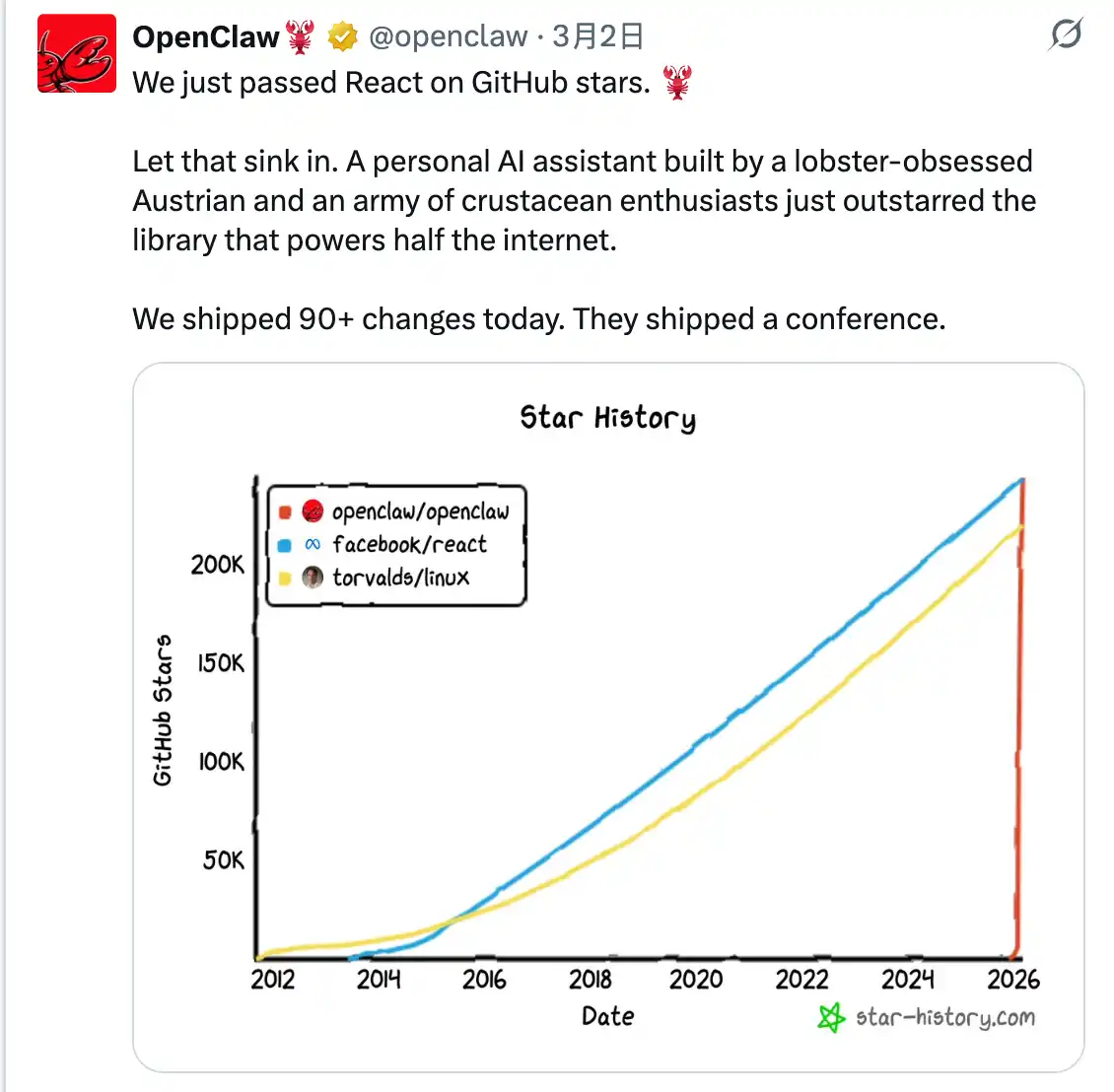The image size is (1114, 1092).
Task: Click the lobster emoji next to OpenClaw name
Action: (301, 37)
